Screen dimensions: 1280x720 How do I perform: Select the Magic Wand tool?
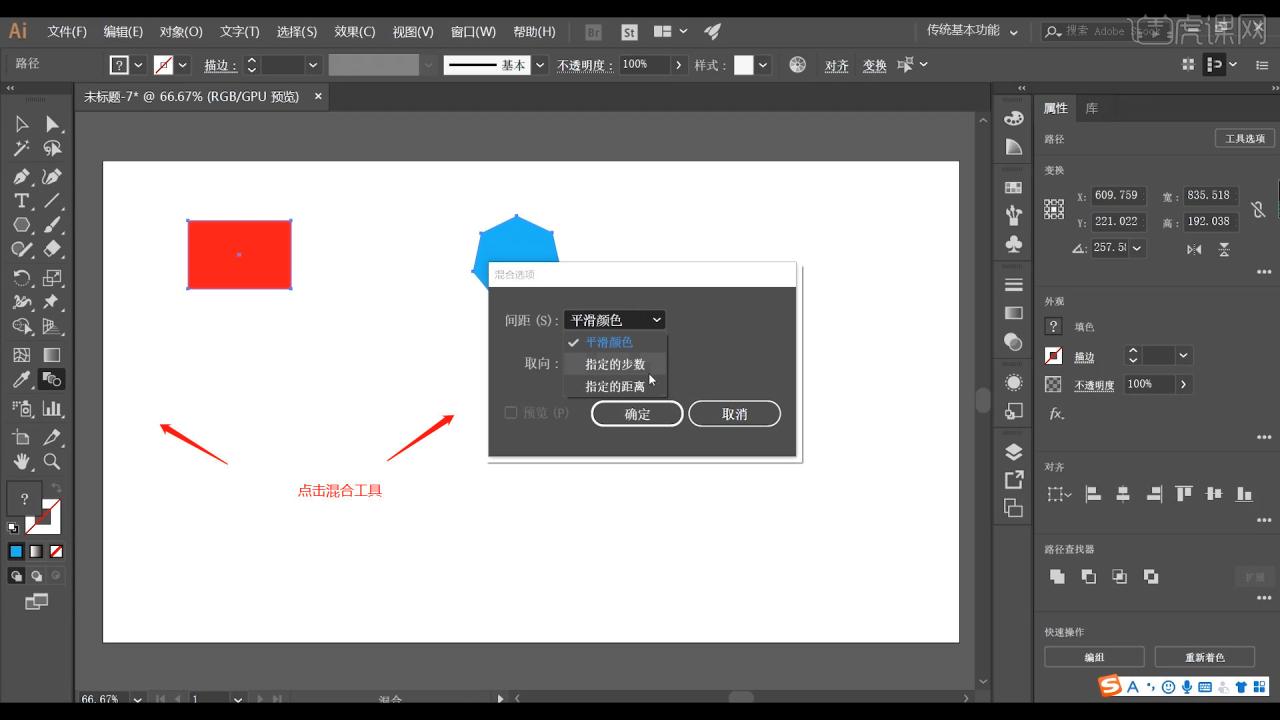[x=21, y=149]
